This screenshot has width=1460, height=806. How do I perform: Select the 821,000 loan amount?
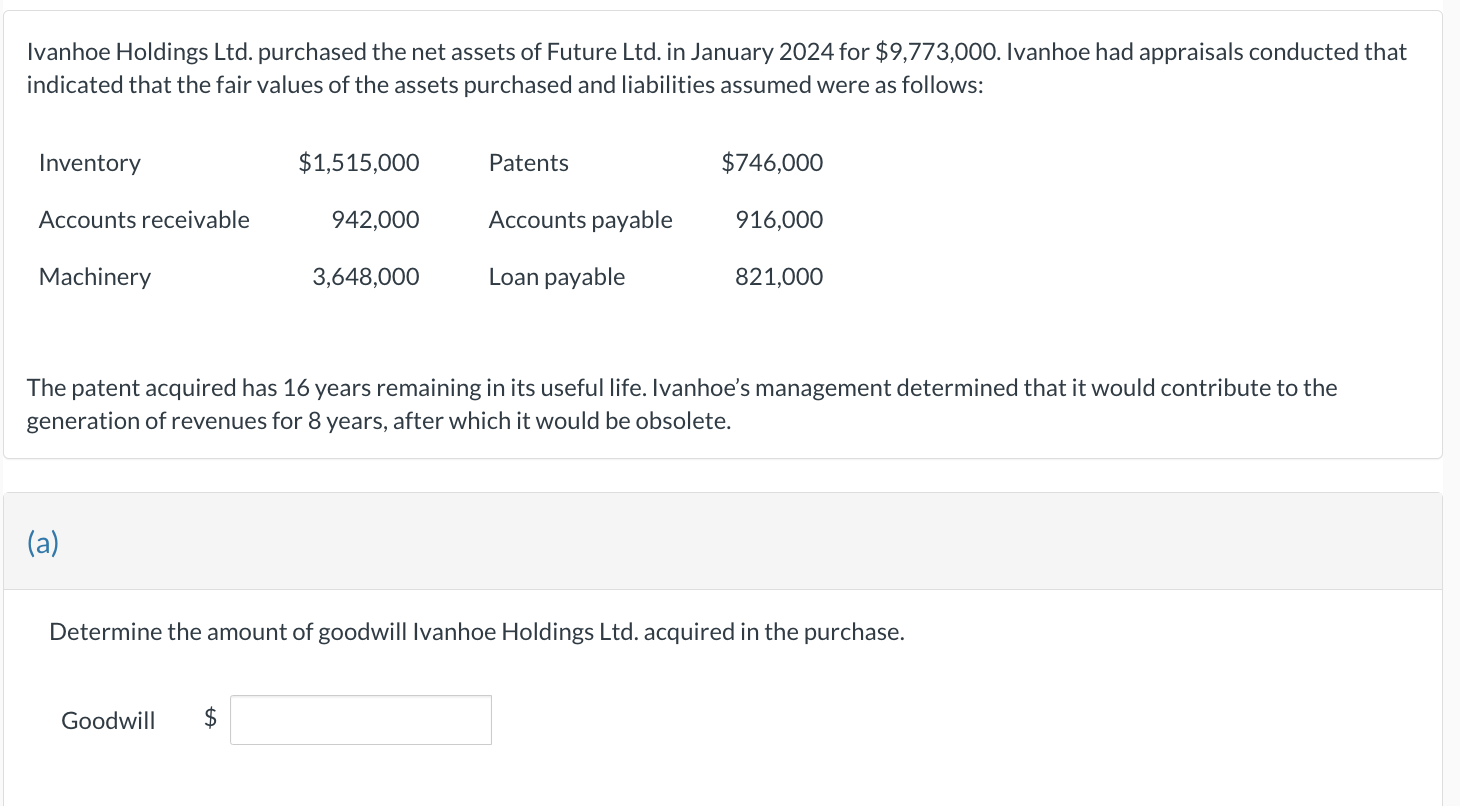tap(779, 277)
